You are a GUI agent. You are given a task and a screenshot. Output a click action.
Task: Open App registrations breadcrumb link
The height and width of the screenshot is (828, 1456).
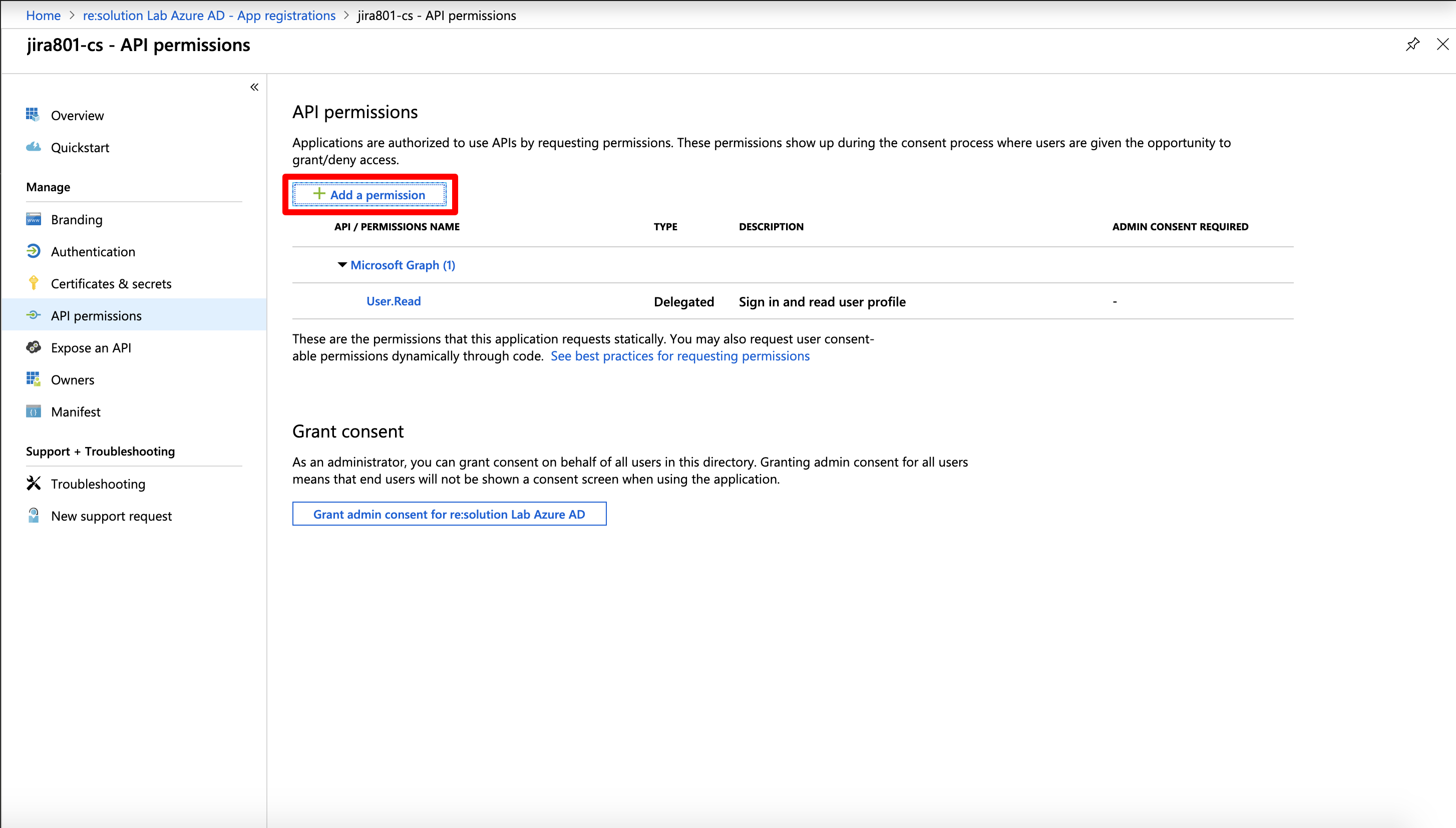coord(209,16)
